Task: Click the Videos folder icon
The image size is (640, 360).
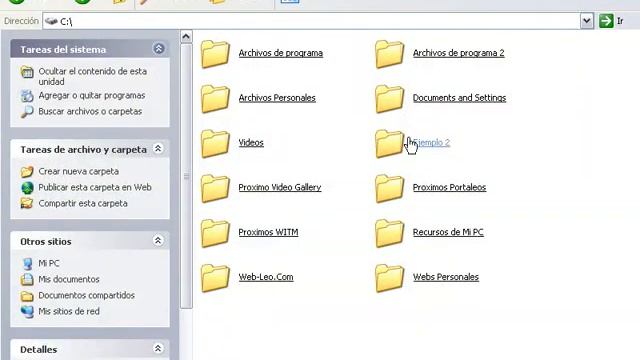Action: click(215, 143)
